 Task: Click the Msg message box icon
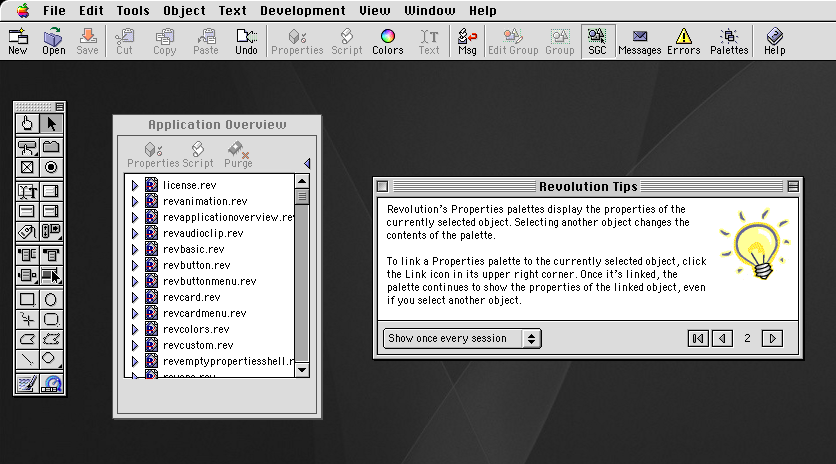[x=467, y=42]
